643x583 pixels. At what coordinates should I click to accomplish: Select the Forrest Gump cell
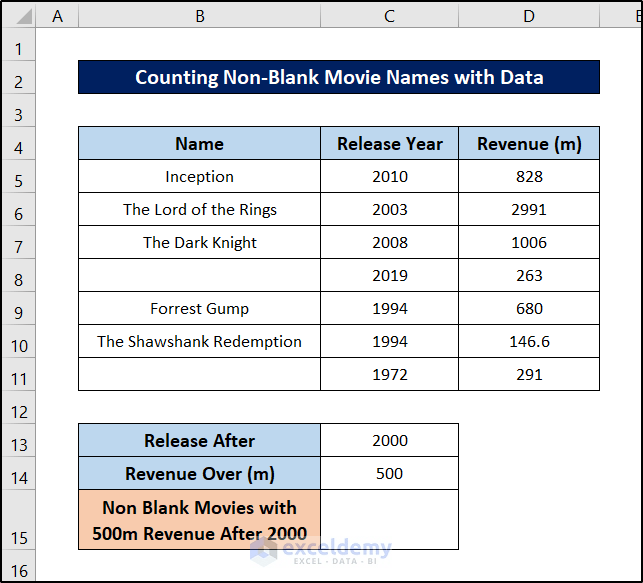[199, 308]
